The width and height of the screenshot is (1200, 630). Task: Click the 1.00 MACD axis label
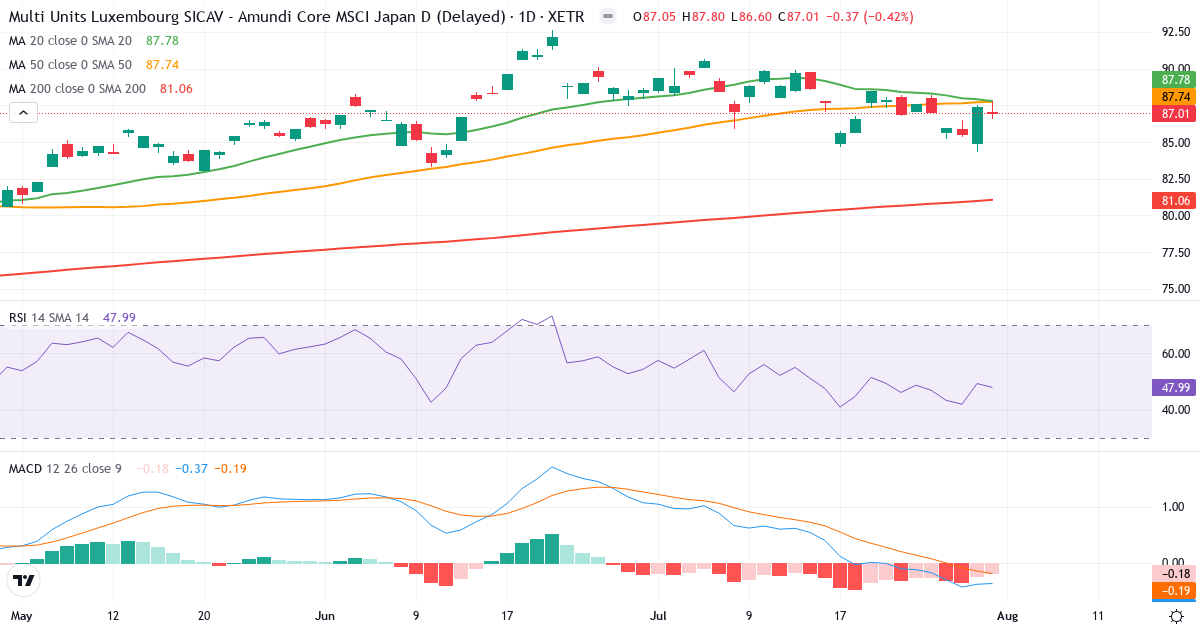(x=1172, y=507)
